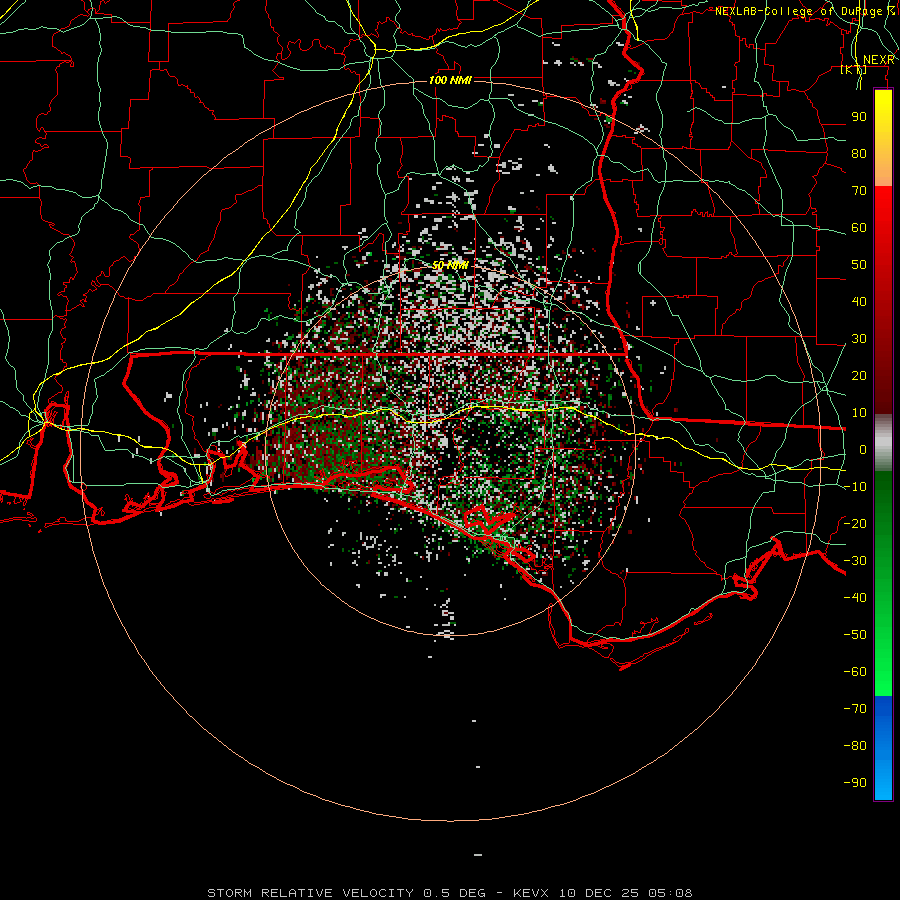This screenshot has width=900, height=900.
Task: Click the "100 NMI" range ring label
Action: [x=450, y=80]
